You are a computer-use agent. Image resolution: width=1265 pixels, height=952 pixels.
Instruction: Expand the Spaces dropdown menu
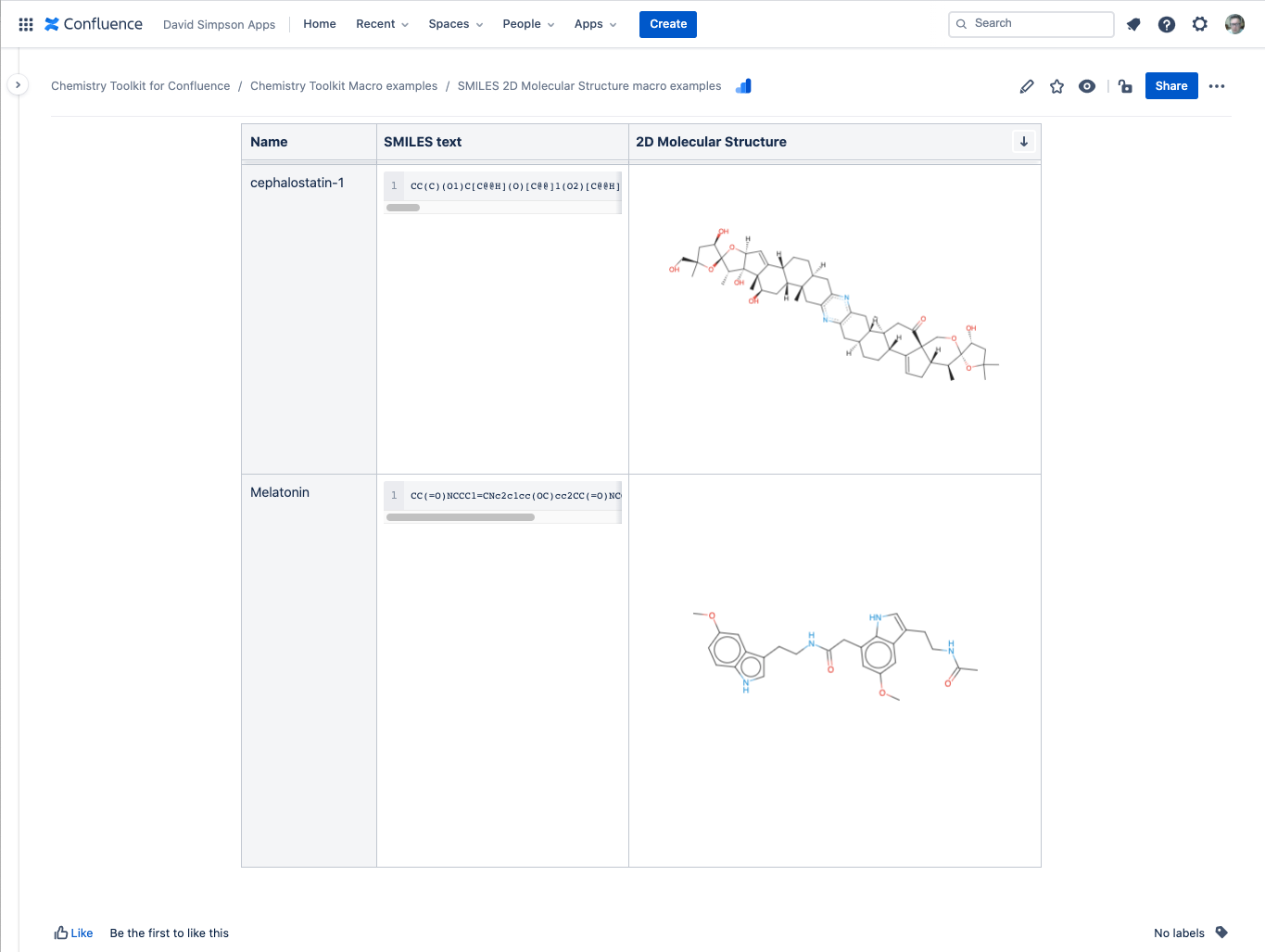[455, 24]
